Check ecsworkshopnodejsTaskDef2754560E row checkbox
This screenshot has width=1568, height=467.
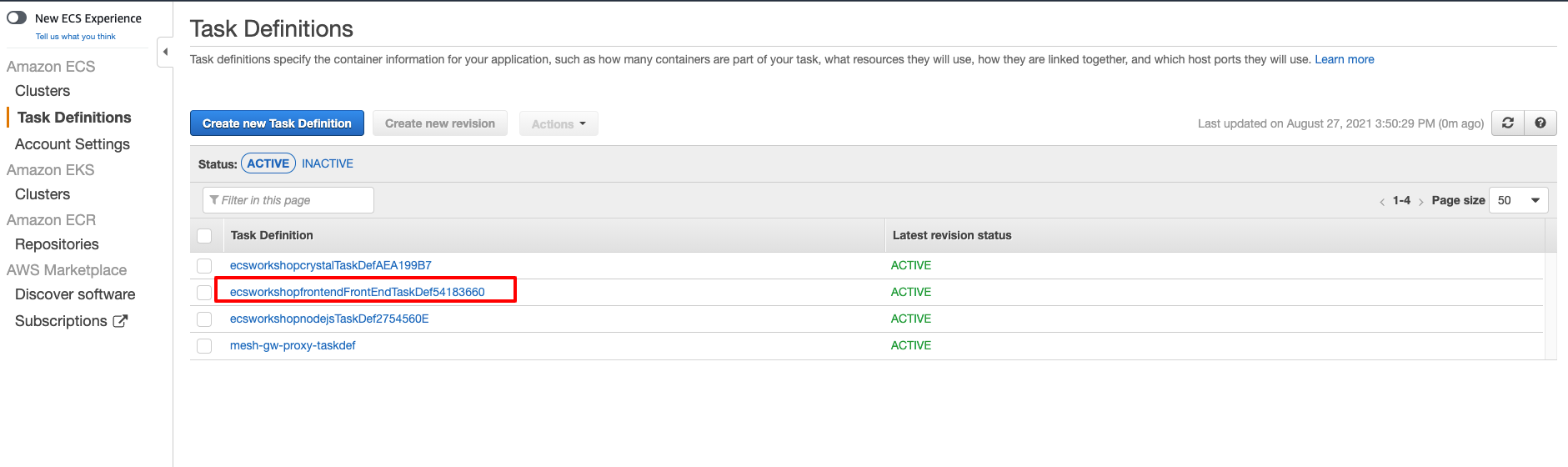pos(204,319)
